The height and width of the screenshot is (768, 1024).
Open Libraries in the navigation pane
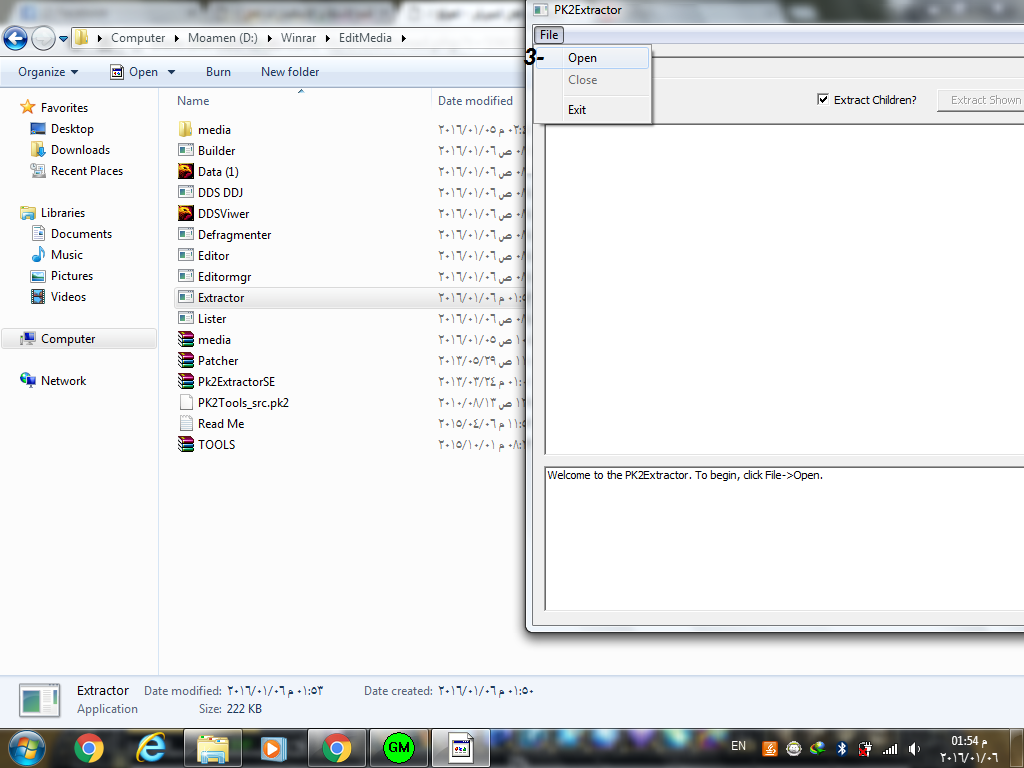tap(63, 212)
